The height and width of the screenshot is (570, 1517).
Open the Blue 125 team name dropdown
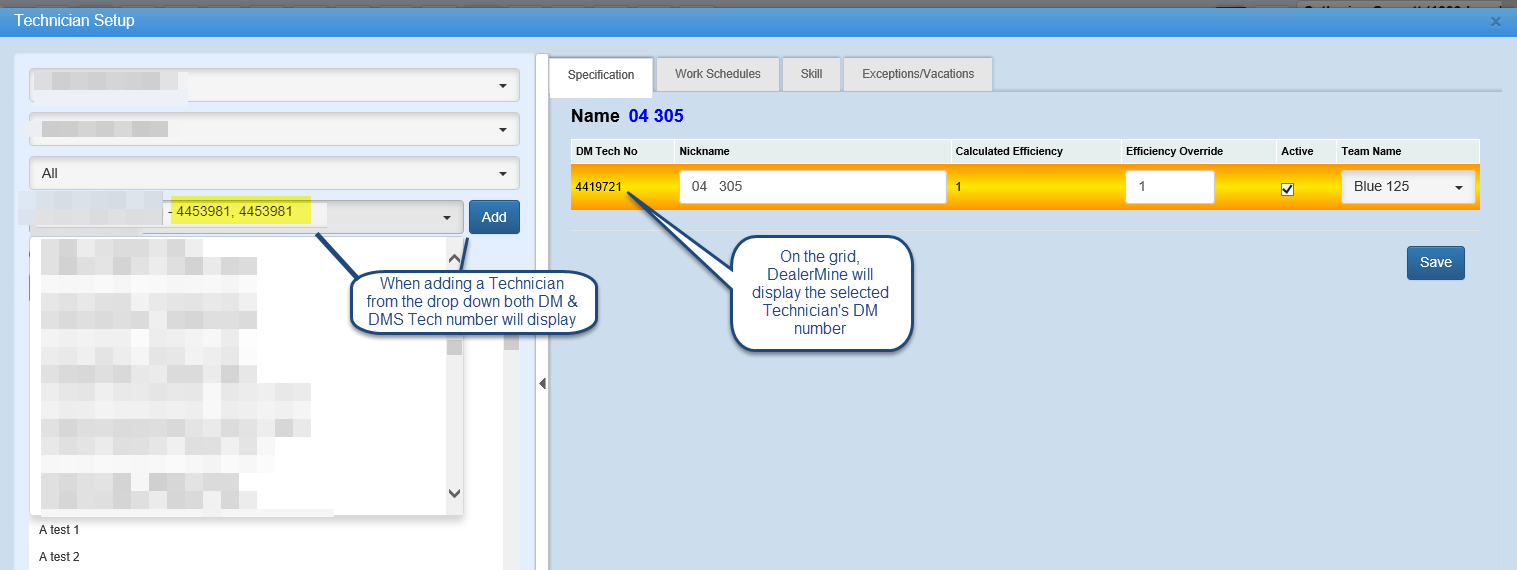(x=1407, y=187)
